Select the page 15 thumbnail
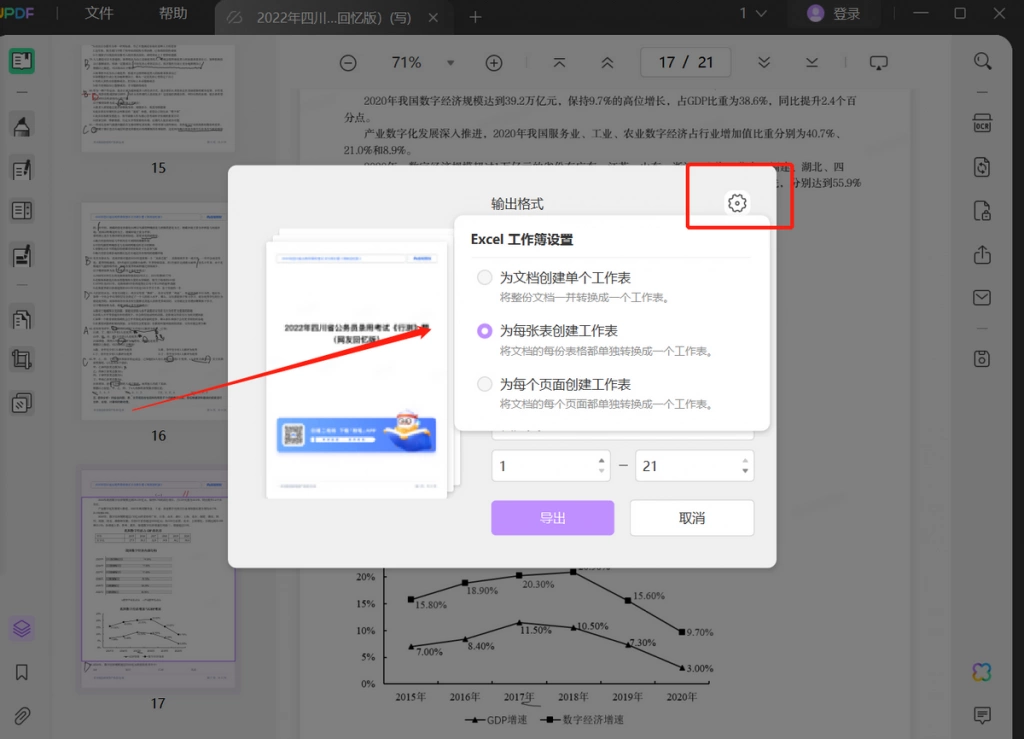The width and height of the screenshot is (1024, 739). point(157,99)
